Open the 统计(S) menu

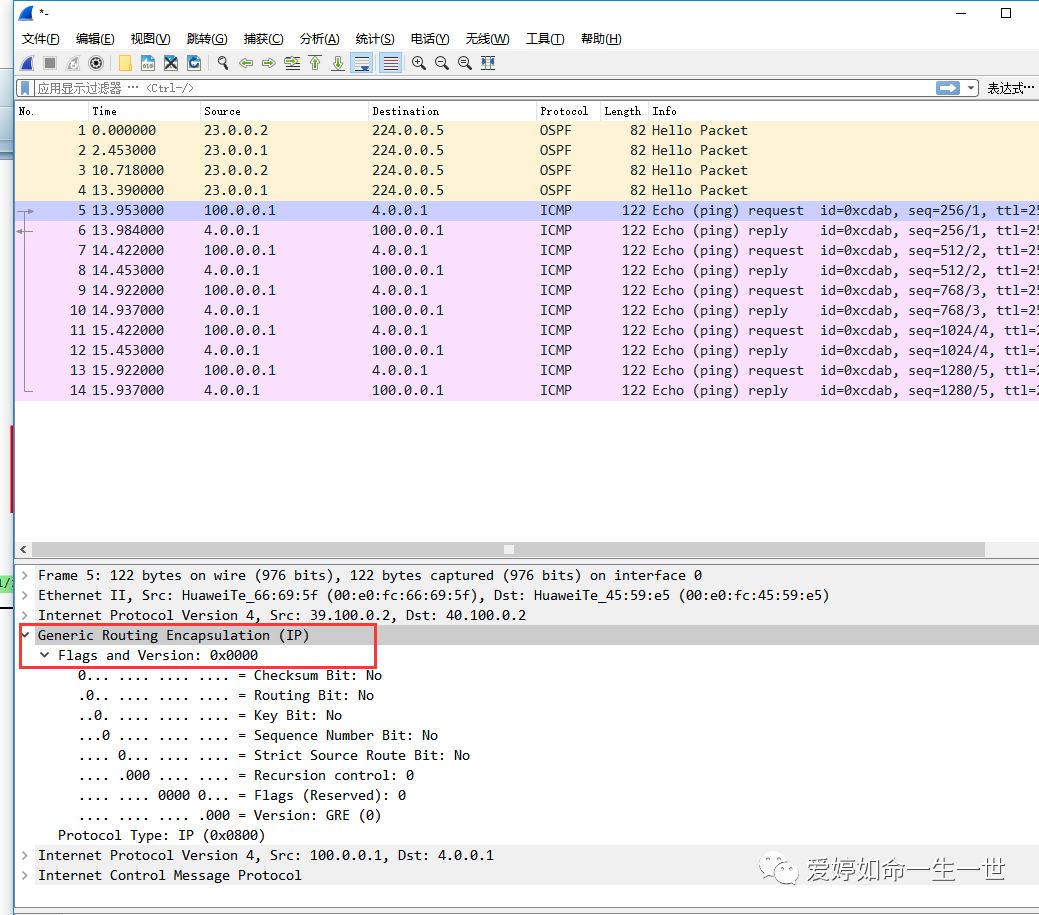[x=375, y=39]
